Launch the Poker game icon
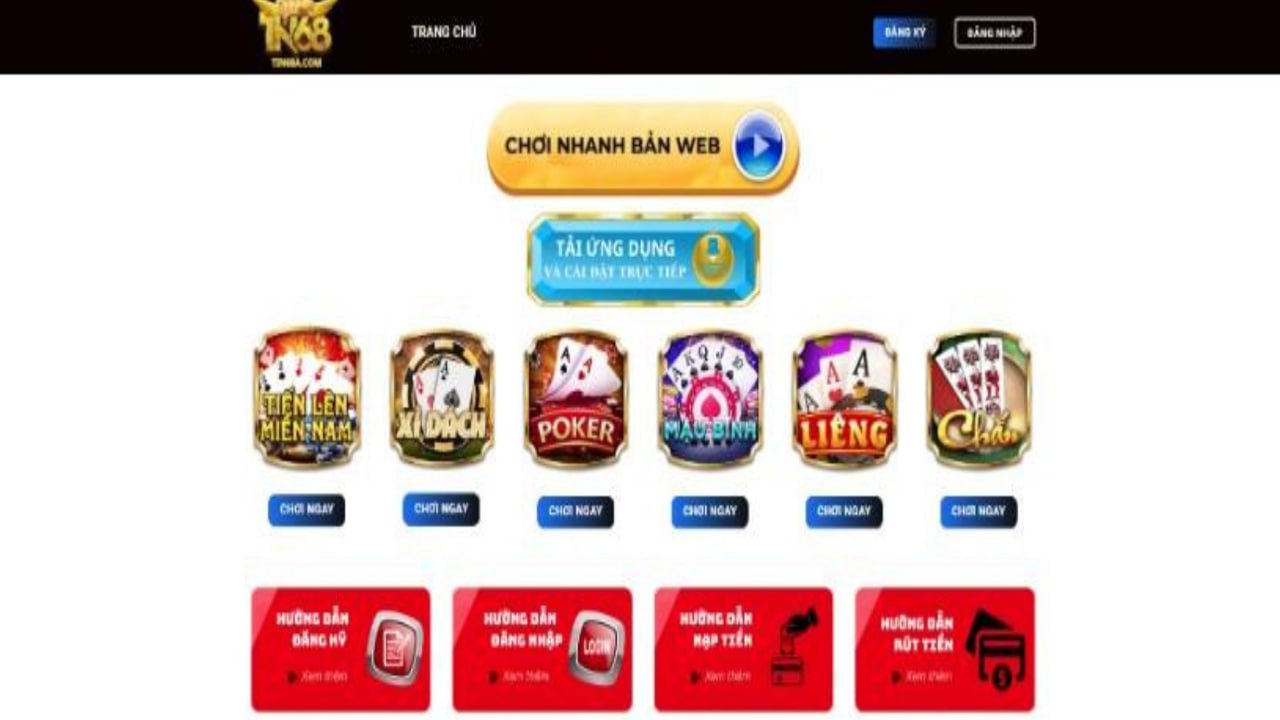This screenshot has width=1280, height=720. 575,398
